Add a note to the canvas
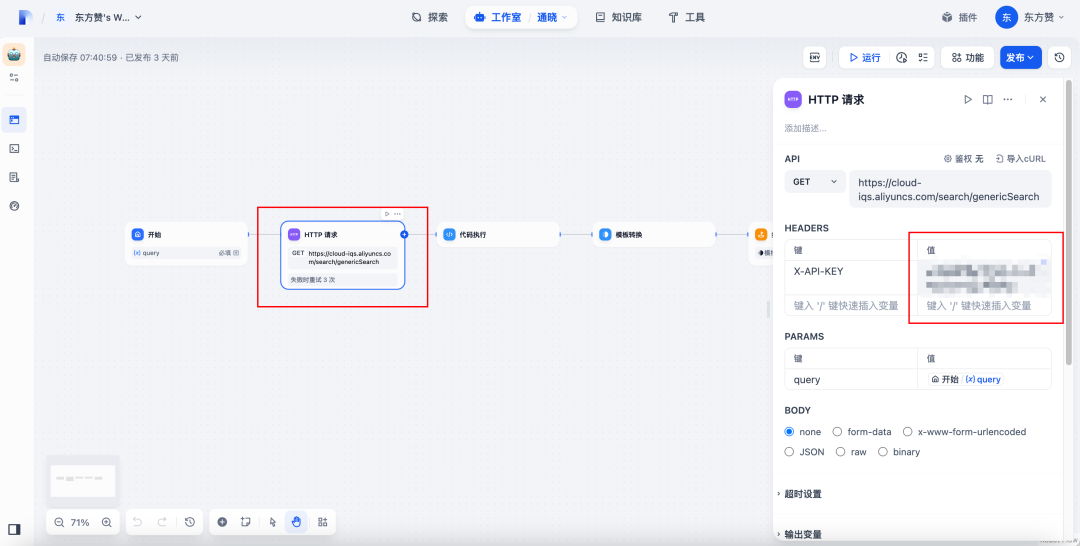Screen dimensions: 1080x546 pyautogui.click(x=245, y=522)
